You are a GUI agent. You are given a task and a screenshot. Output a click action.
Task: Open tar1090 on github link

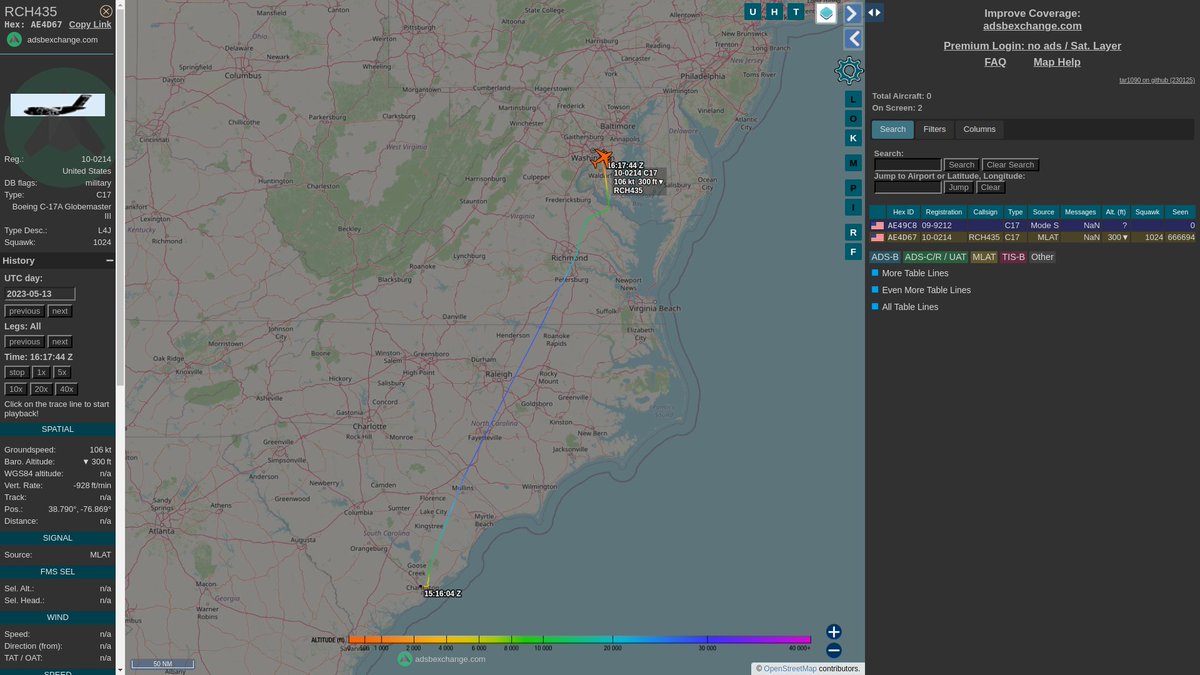[x=1156, y=80]
